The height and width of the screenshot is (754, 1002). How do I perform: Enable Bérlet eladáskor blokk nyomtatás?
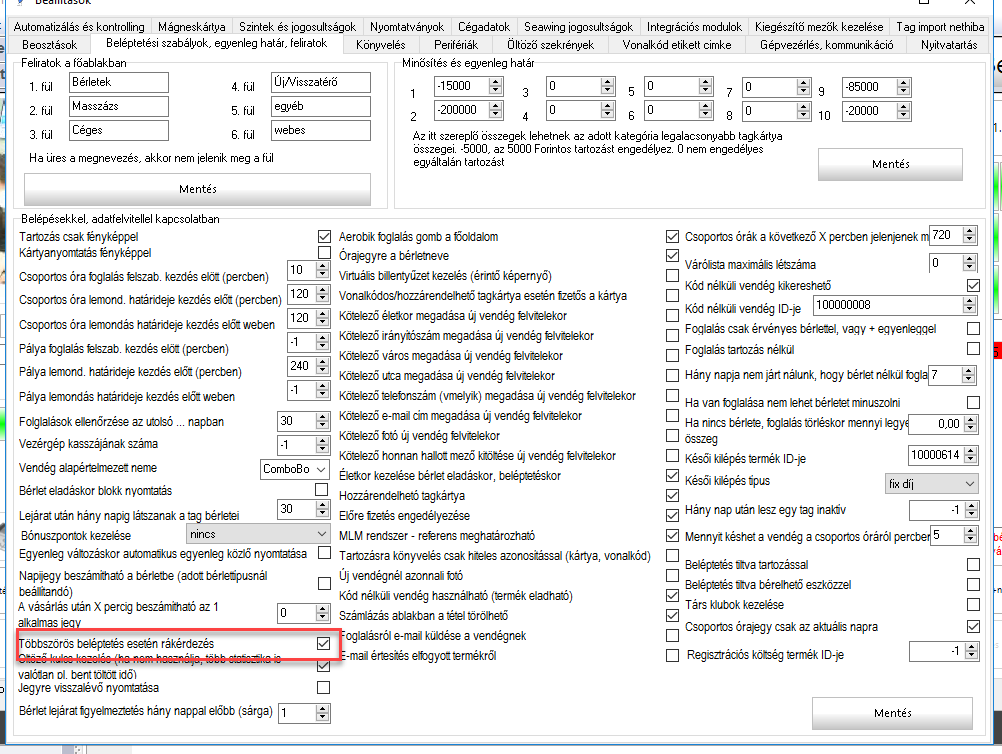pyautogui.click(x=321, y=489)
